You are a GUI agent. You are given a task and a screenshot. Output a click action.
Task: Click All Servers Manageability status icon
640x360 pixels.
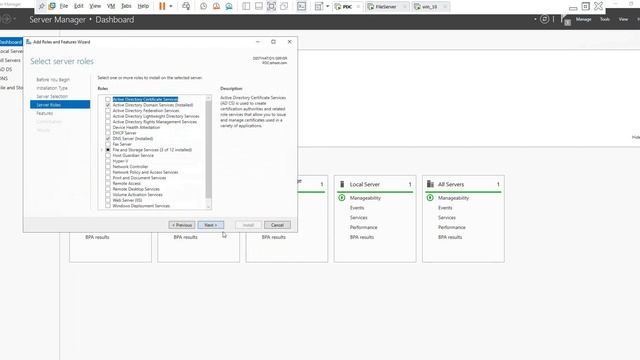(430, 198)
